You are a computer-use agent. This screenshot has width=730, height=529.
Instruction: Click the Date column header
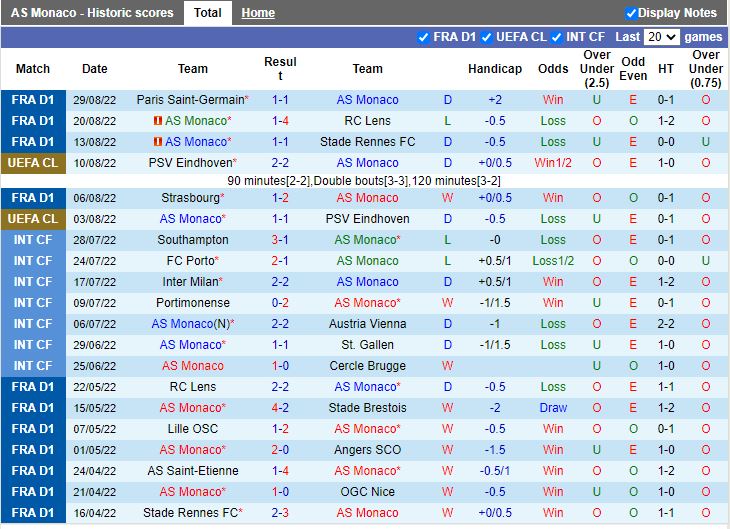coord(95,68)
